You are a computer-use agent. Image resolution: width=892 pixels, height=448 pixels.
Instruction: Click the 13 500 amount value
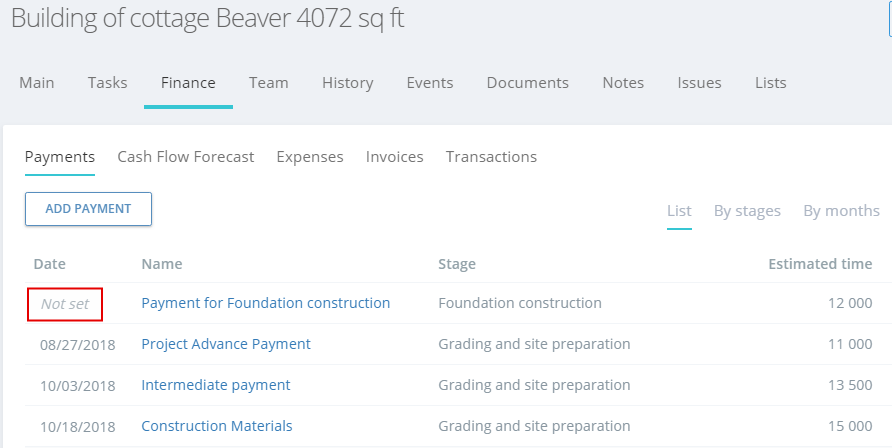coord(850,385)
